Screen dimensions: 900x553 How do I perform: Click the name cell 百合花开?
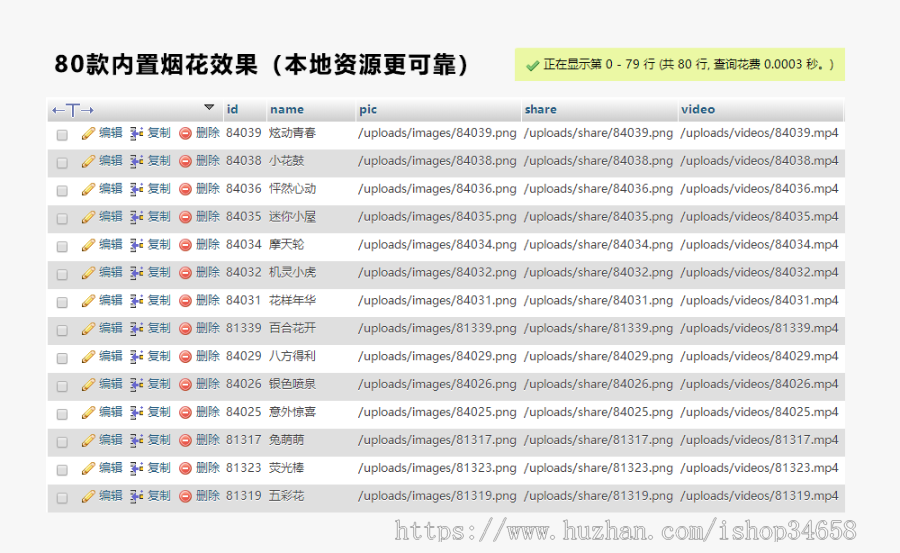[x=292, y=328]
